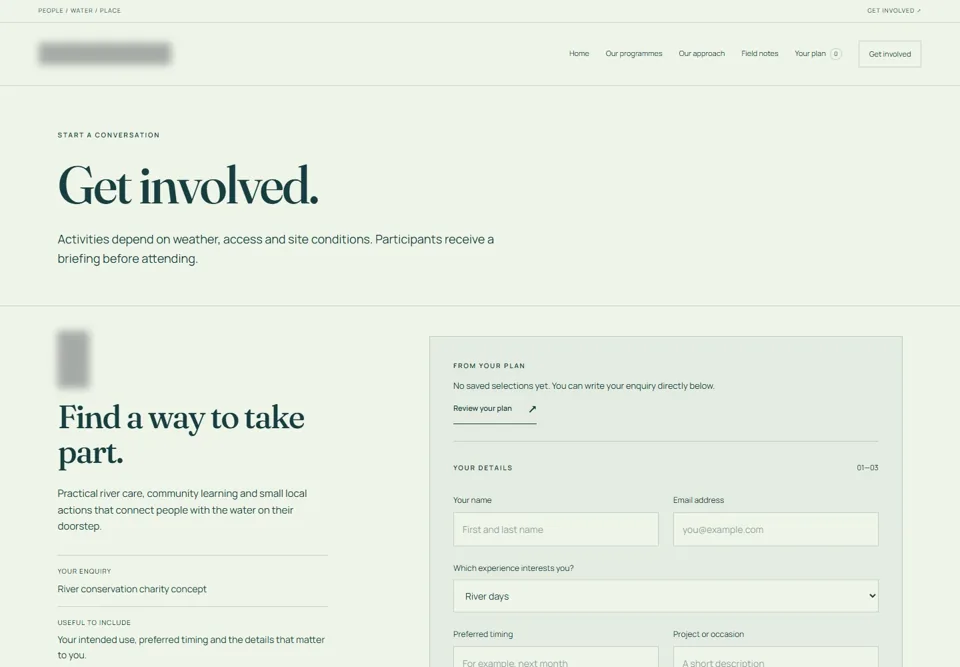Focus the Your name field
The width and height of the screenshot is (960, 667).
(x=555, y=529)
